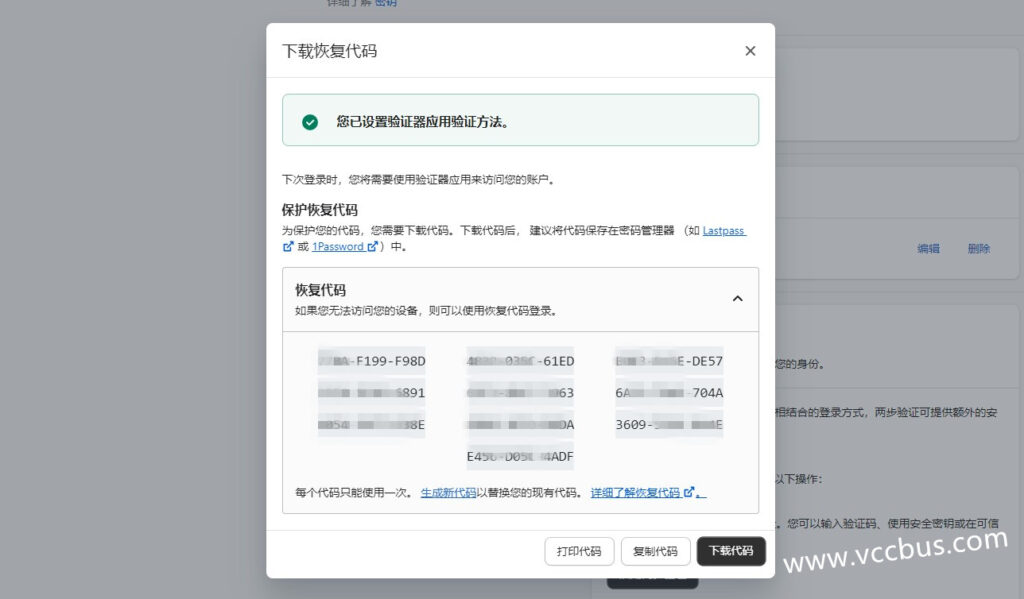Screen dimensions: 1024x599
Task: Click the green success checkmark icon
Action: coord(310,121)
